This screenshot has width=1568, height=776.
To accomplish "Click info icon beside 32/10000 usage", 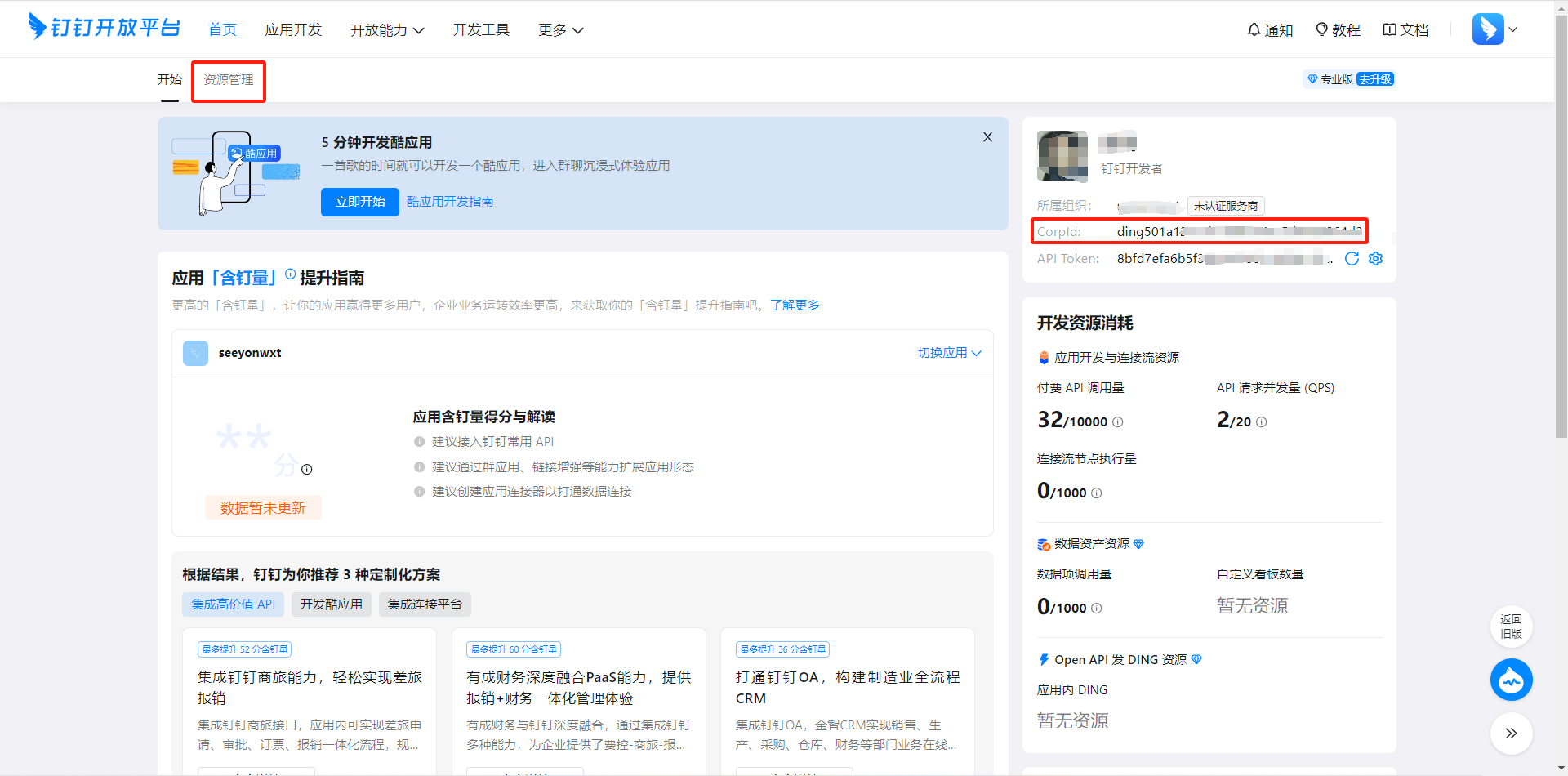I will (1118, 422).
